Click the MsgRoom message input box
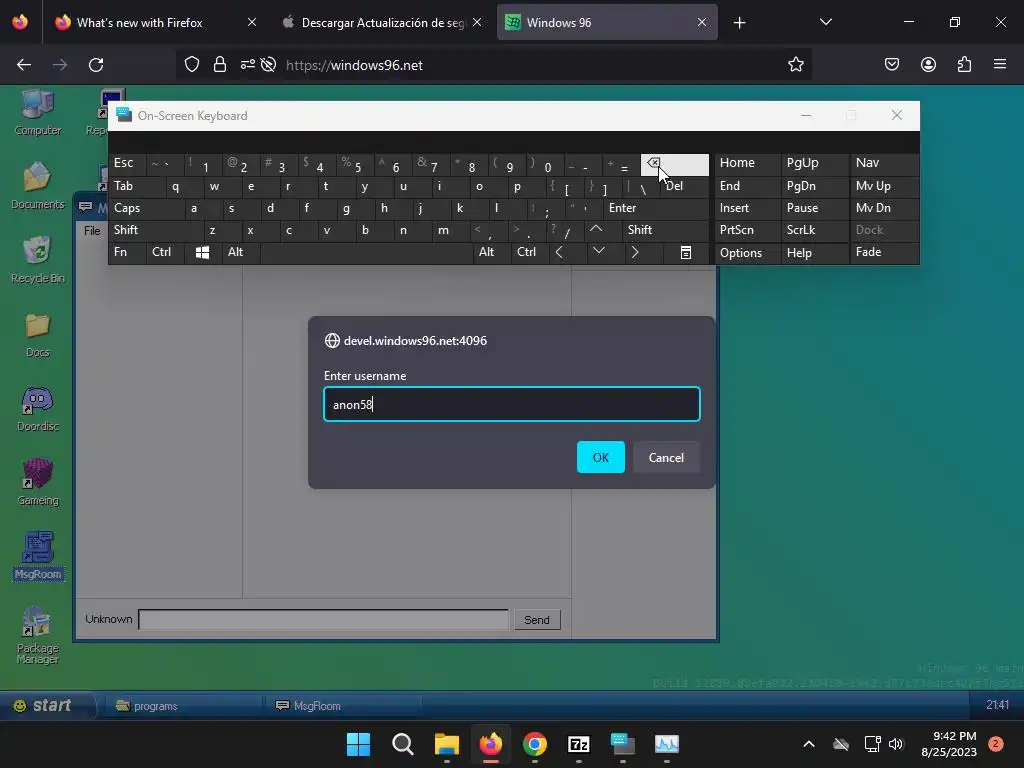Viewport: 1024px width, 768px height. [323, 619]
